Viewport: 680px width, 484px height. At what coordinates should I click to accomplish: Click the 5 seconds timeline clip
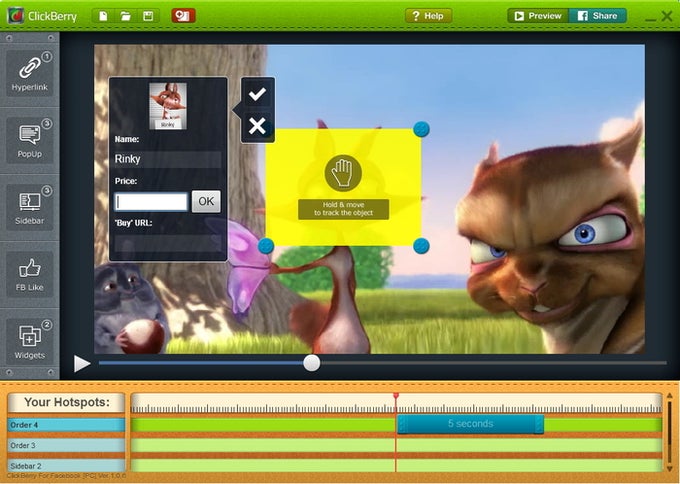pos(471,424)
